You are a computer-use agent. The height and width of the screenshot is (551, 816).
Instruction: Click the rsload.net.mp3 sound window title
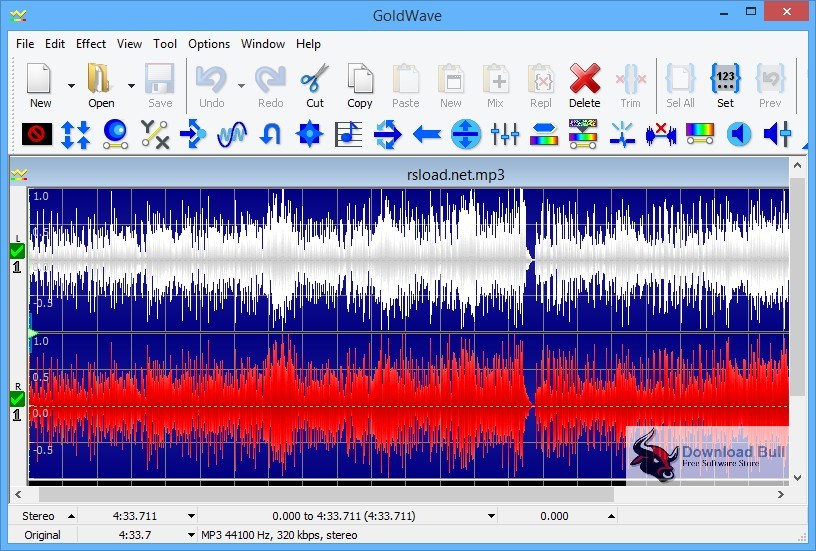coord(455,175)
